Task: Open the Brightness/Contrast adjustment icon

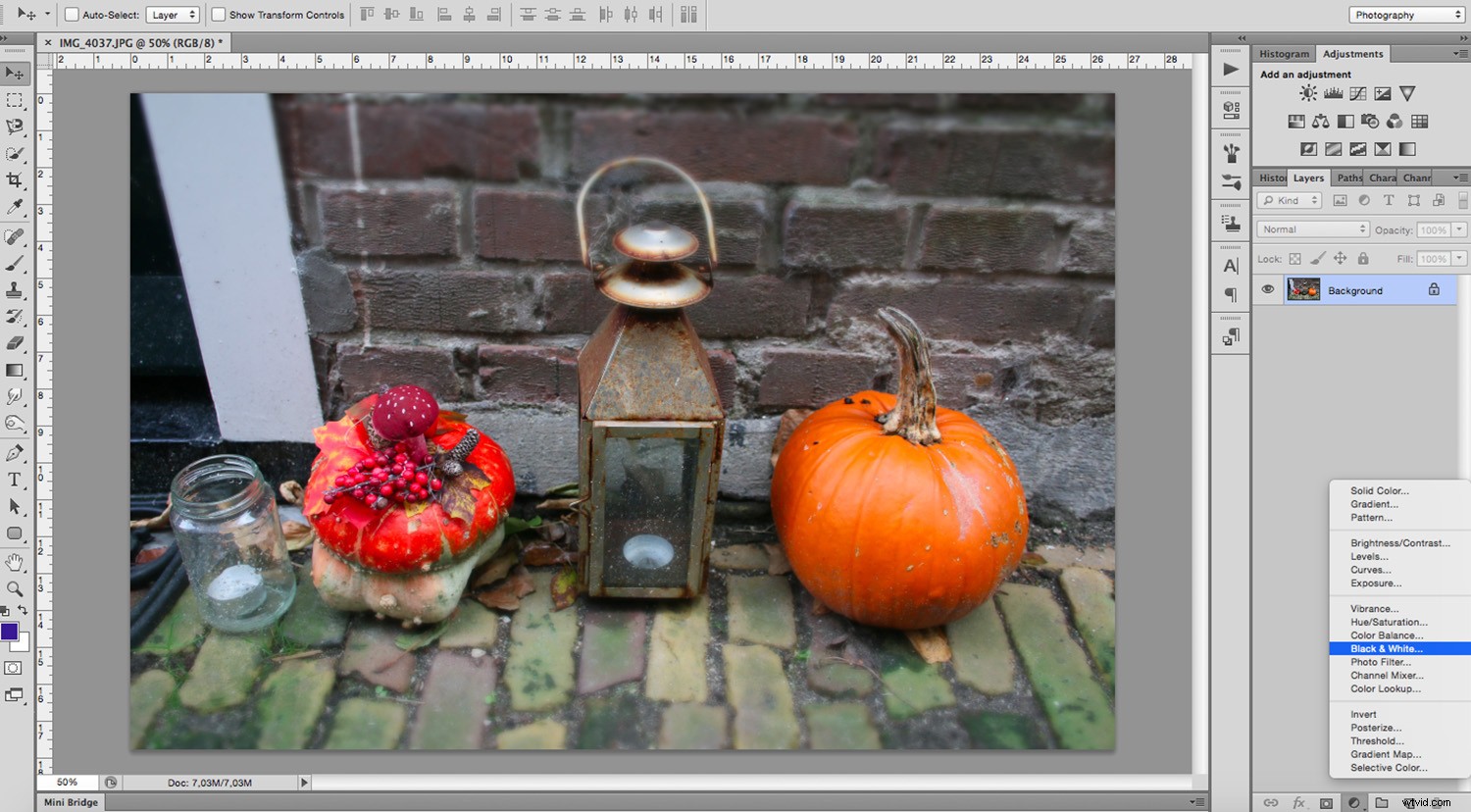Action: [1307, 93]
